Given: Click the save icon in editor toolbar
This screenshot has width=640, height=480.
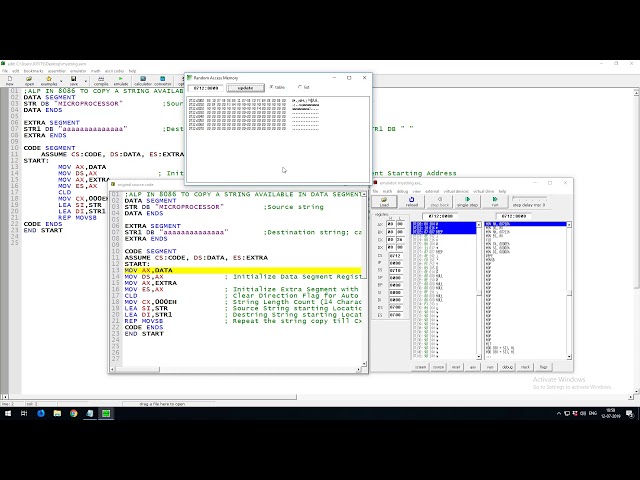Looking at the screenshot, I should (x=73, y=80).
